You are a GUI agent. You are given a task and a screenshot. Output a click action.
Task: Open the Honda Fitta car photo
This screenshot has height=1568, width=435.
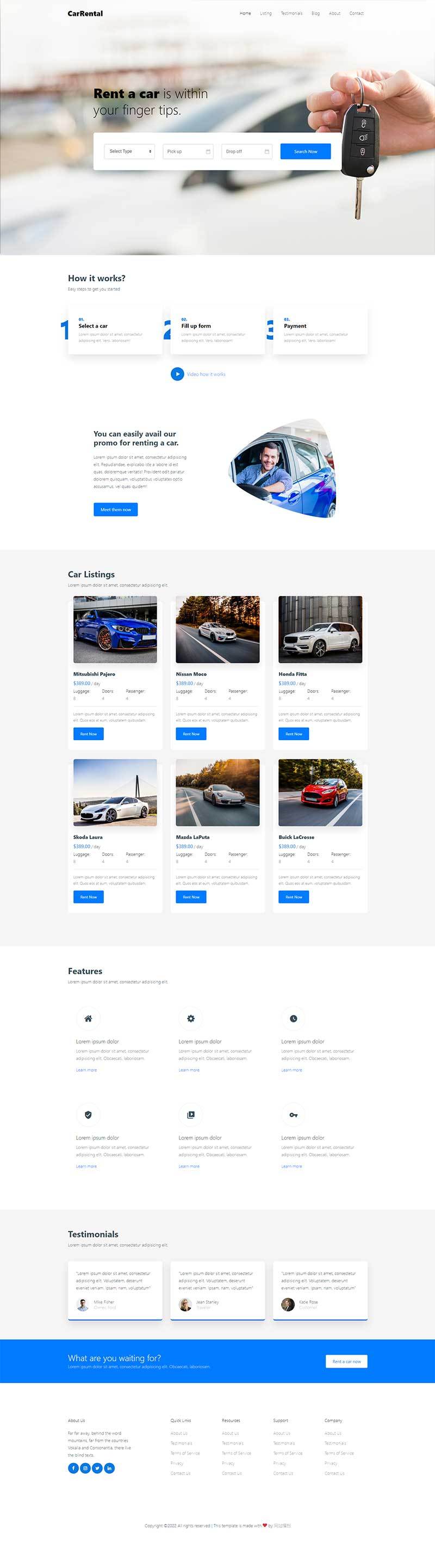point(320,629)
